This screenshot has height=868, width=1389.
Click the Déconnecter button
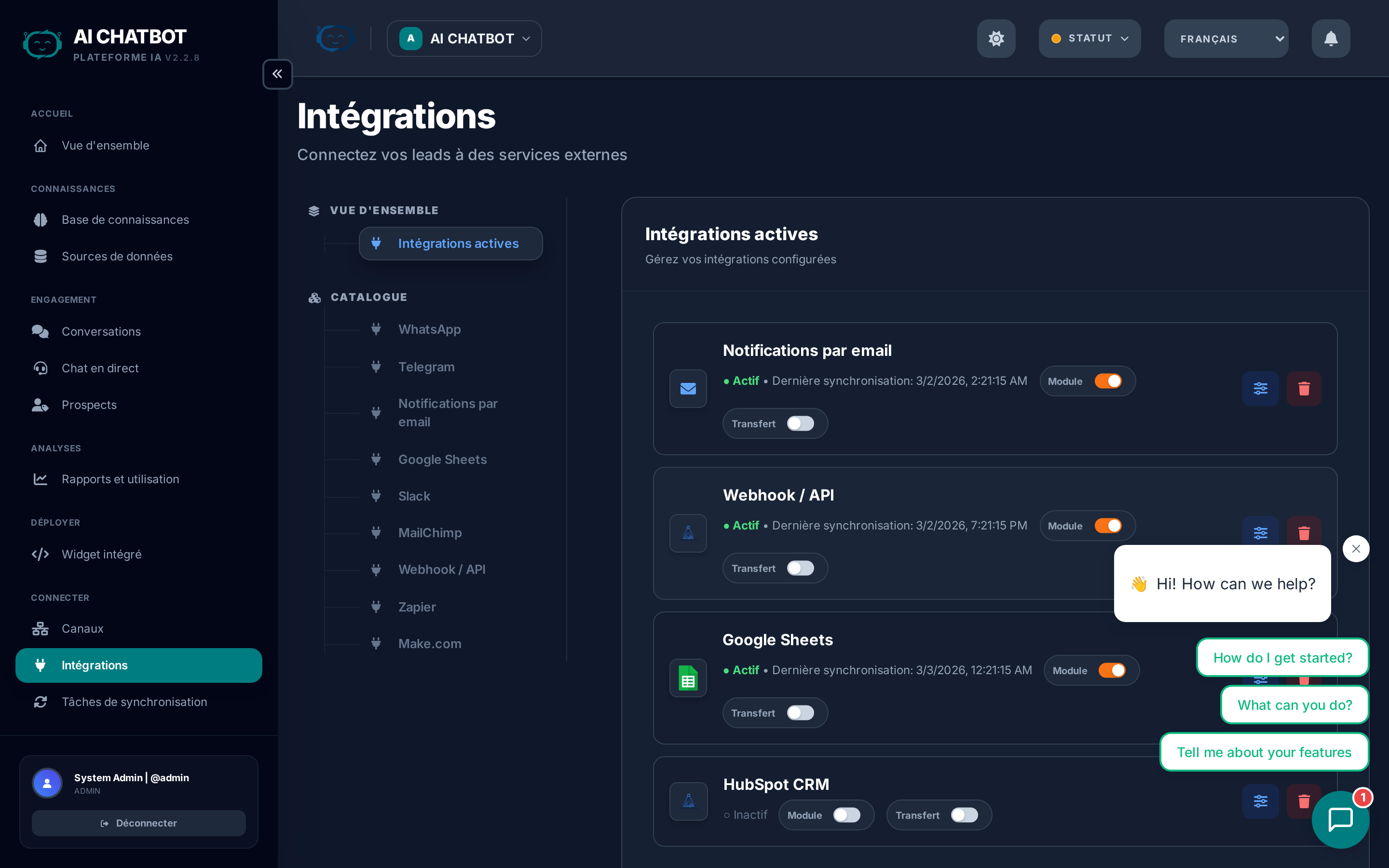pyautogui.click(x=138, y=823)
